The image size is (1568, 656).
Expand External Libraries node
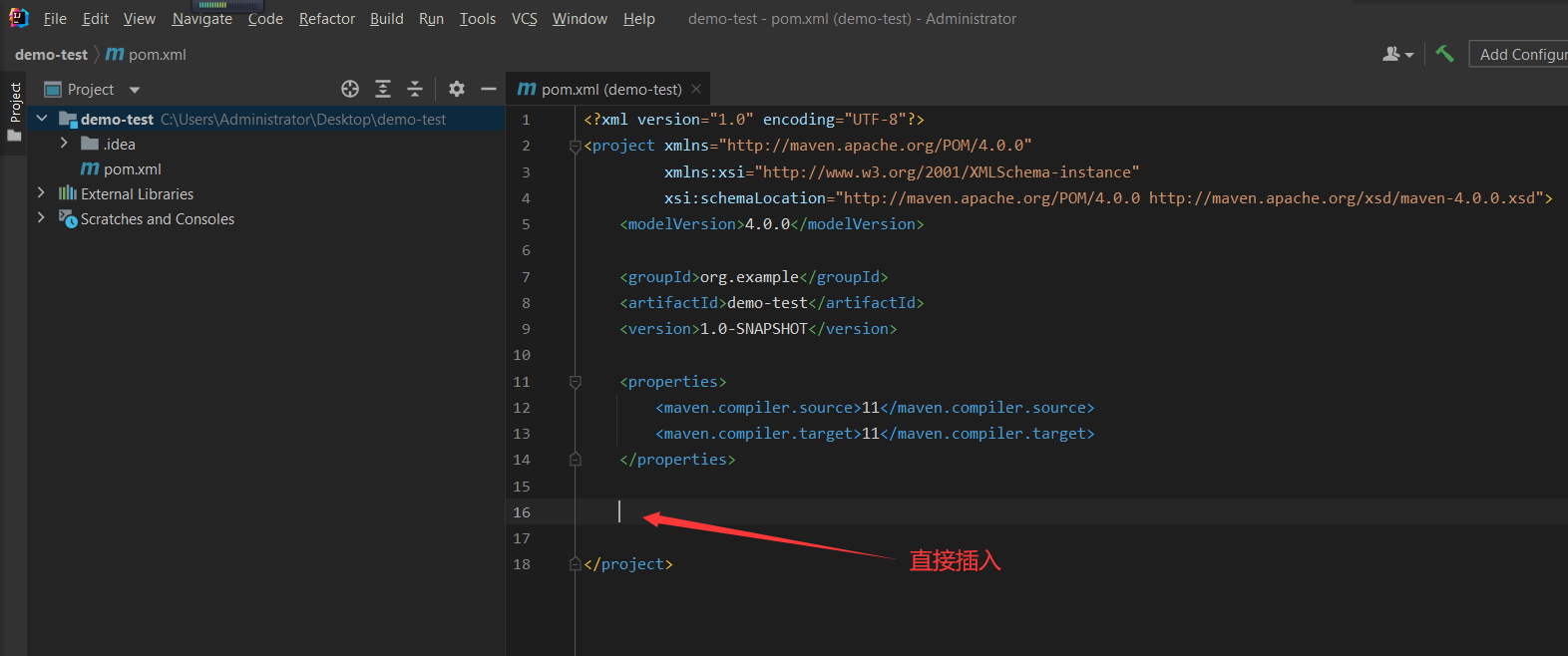point(41,192)
